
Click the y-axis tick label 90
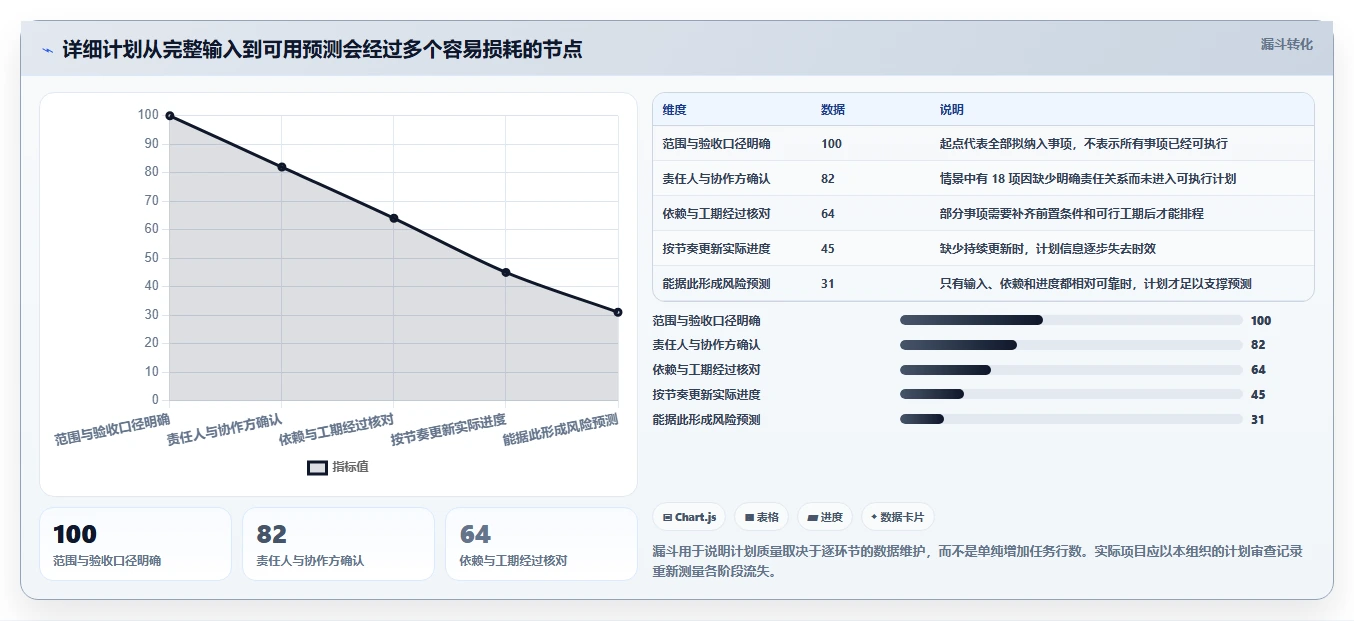(152, 144)
